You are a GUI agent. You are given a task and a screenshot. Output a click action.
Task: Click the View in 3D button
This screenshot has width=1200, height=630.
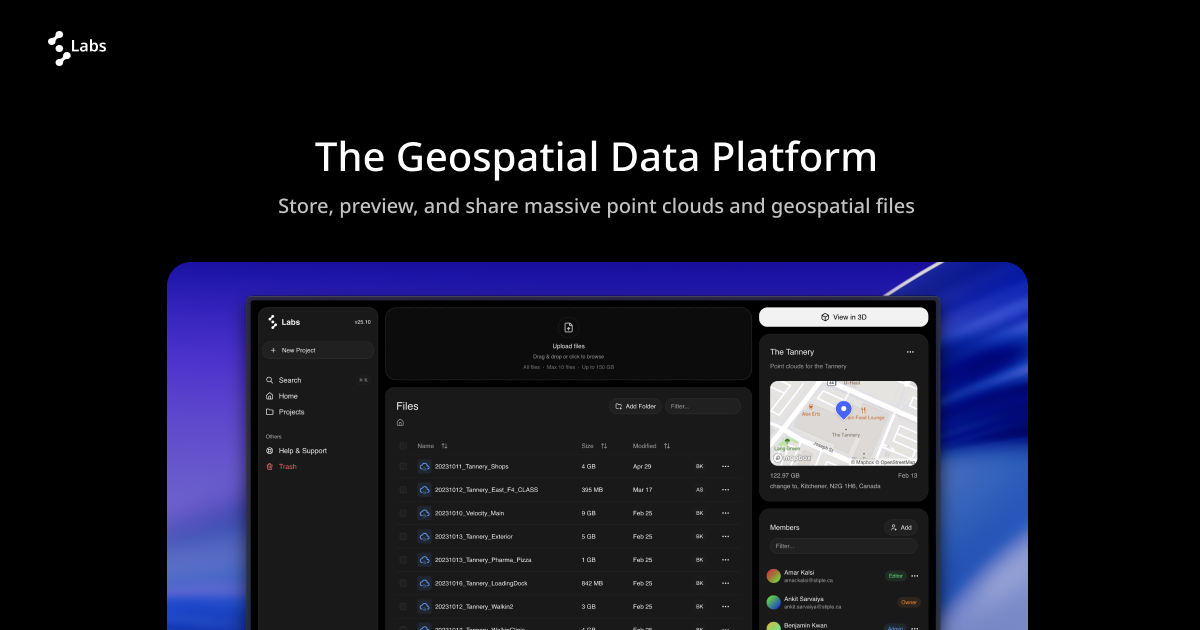[x=843, y=317]
